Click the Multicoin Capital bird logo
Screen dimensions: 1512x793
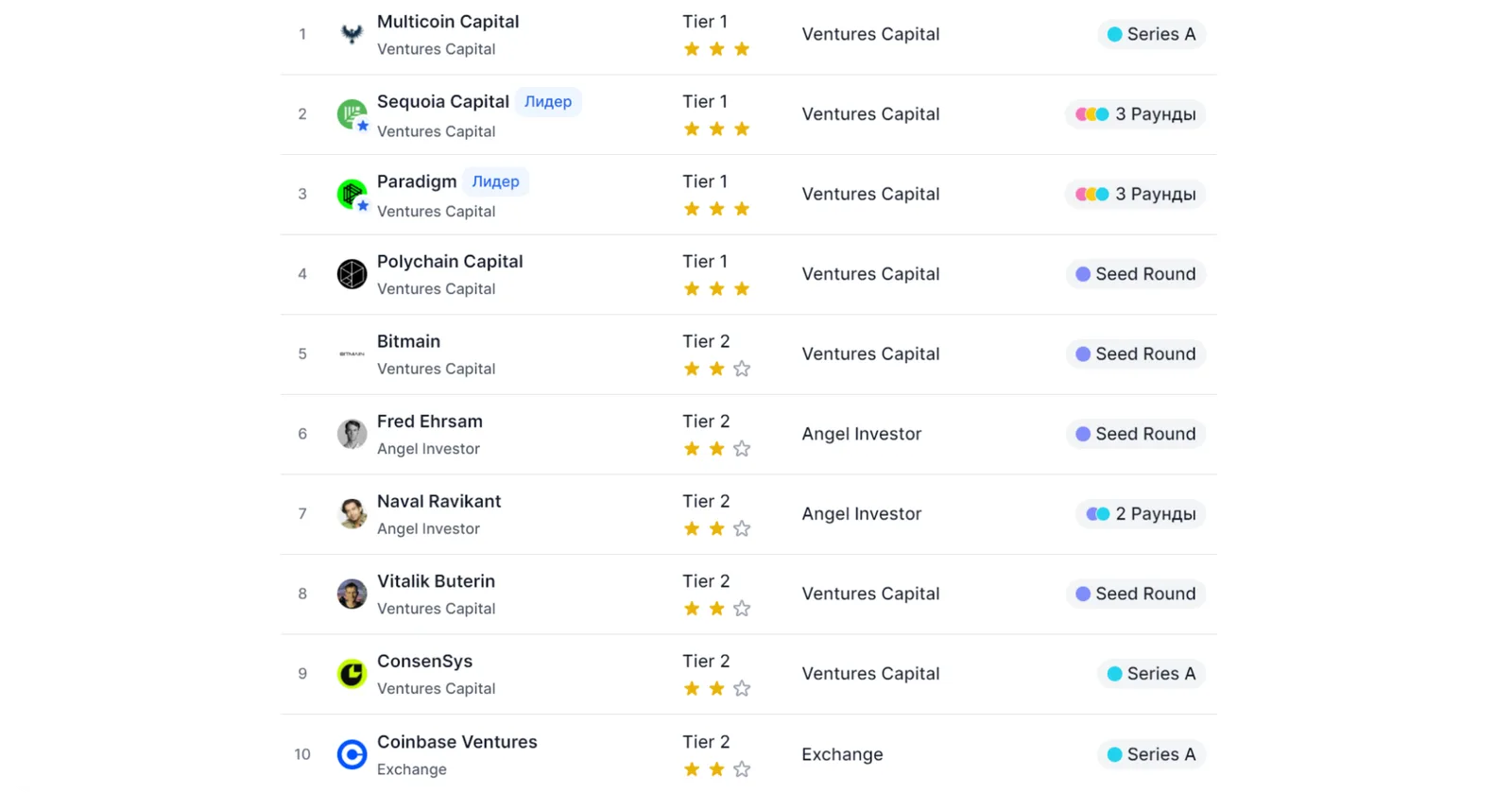(x=352, y=34)
